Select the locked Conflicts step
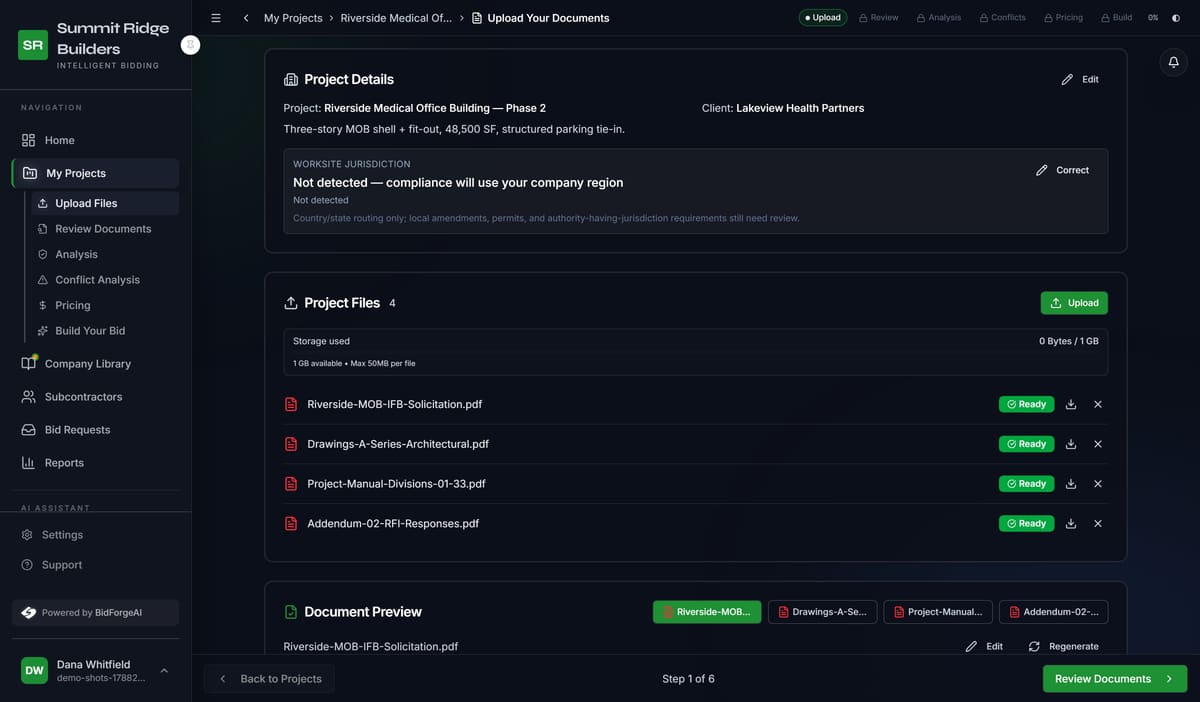 pos(1003,18)
